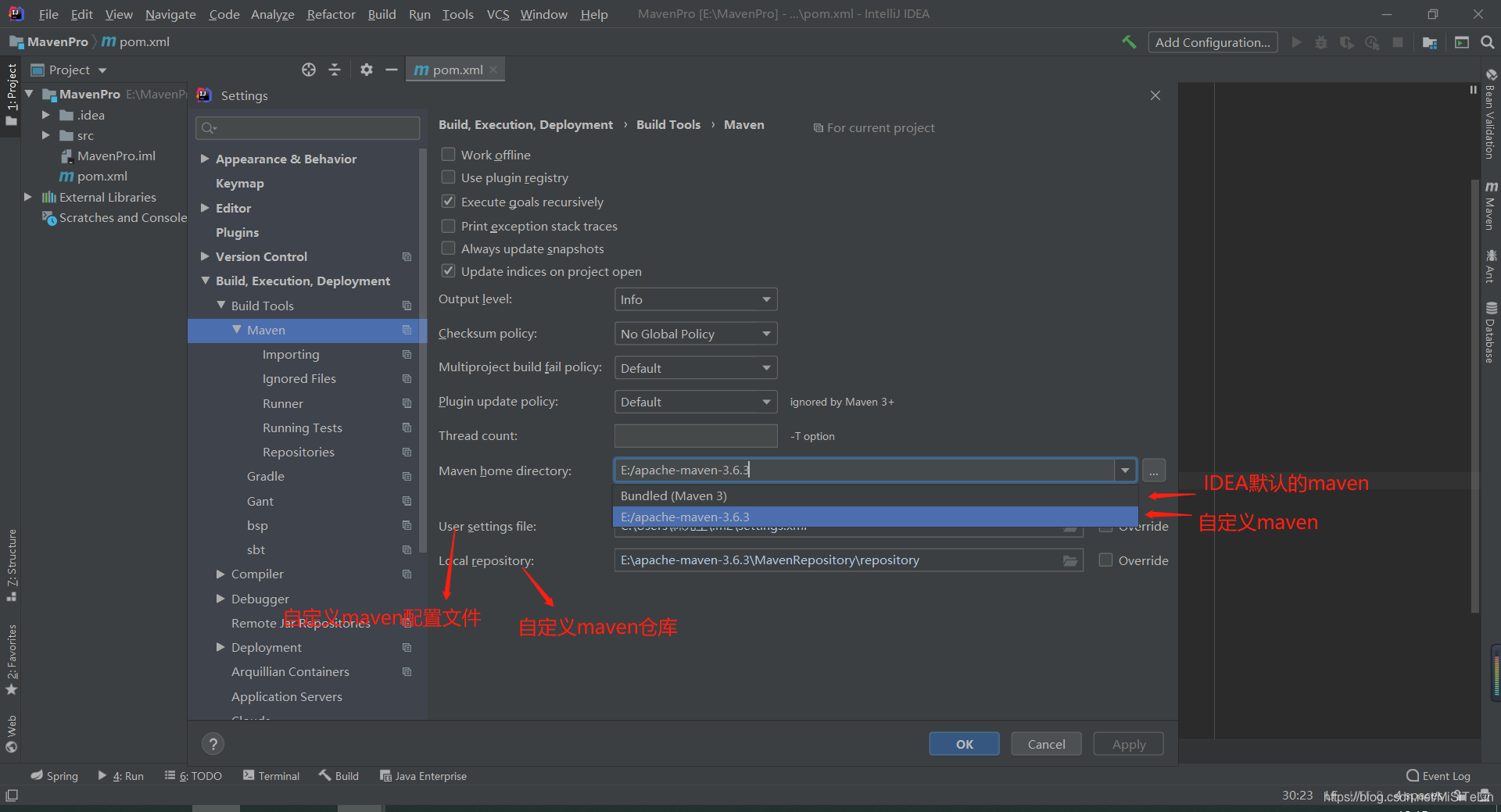Screen dimensions: 1501x812
Task: Uncheck Update indices on project open
Action: coord(449,271)
